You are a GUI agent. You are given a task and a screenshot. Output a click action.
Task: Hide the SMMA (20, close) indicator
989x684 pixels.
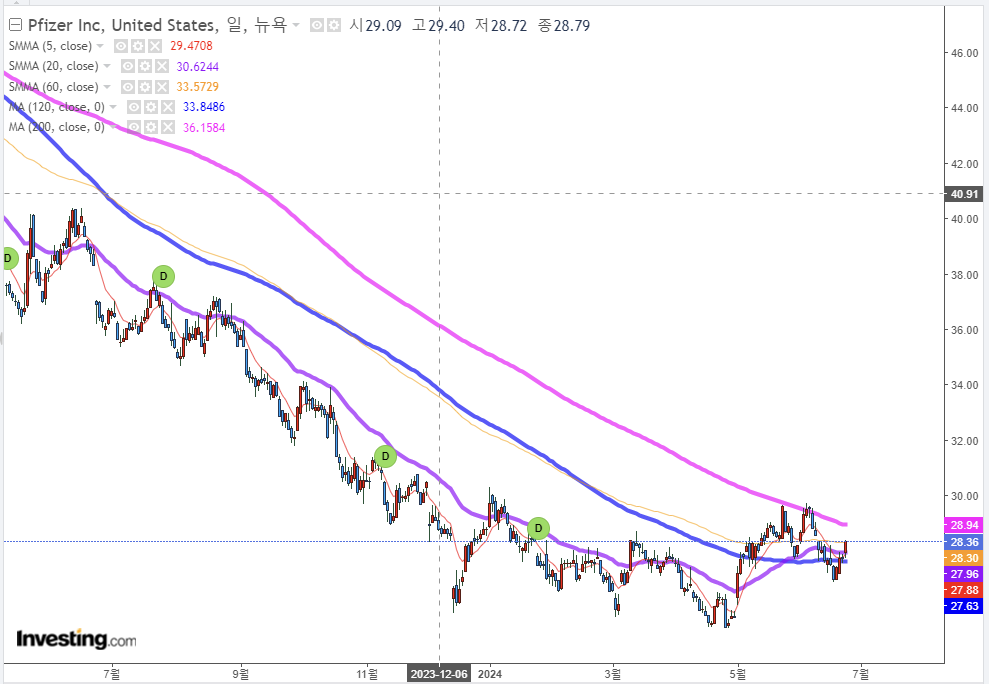[127, 66]
